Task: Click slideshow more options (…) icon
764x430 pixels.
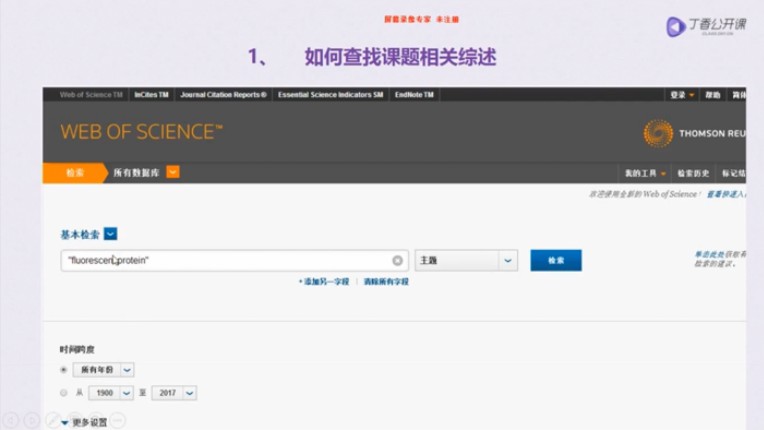Action: point(117,420)
